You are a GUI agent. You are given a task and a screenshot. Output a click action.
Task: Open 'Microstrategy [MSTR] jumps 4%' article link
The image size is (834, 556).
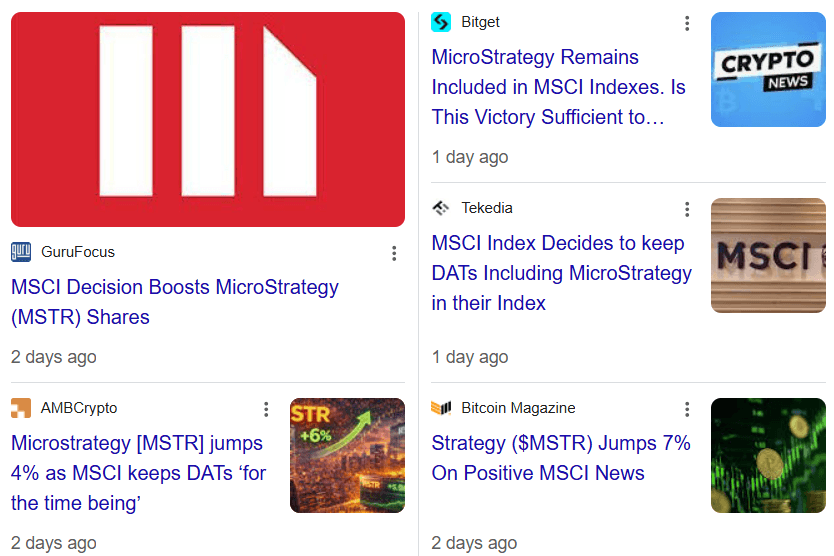138,473
